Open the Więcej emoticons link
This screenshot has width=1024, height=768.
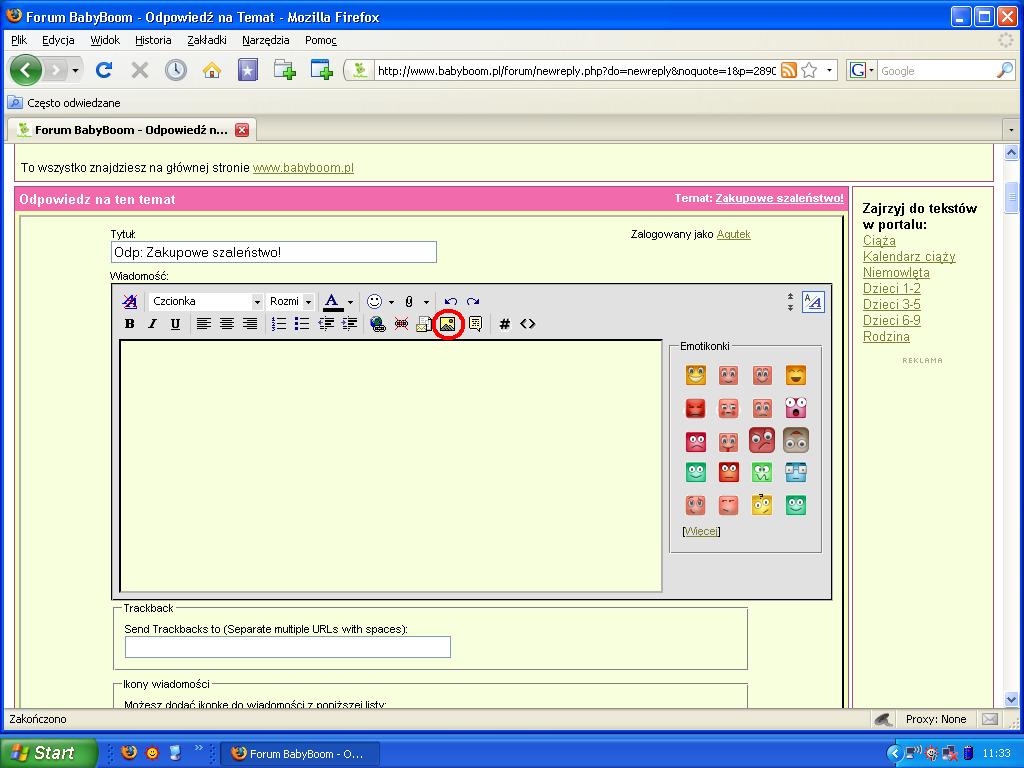click(x=701, y=531)
